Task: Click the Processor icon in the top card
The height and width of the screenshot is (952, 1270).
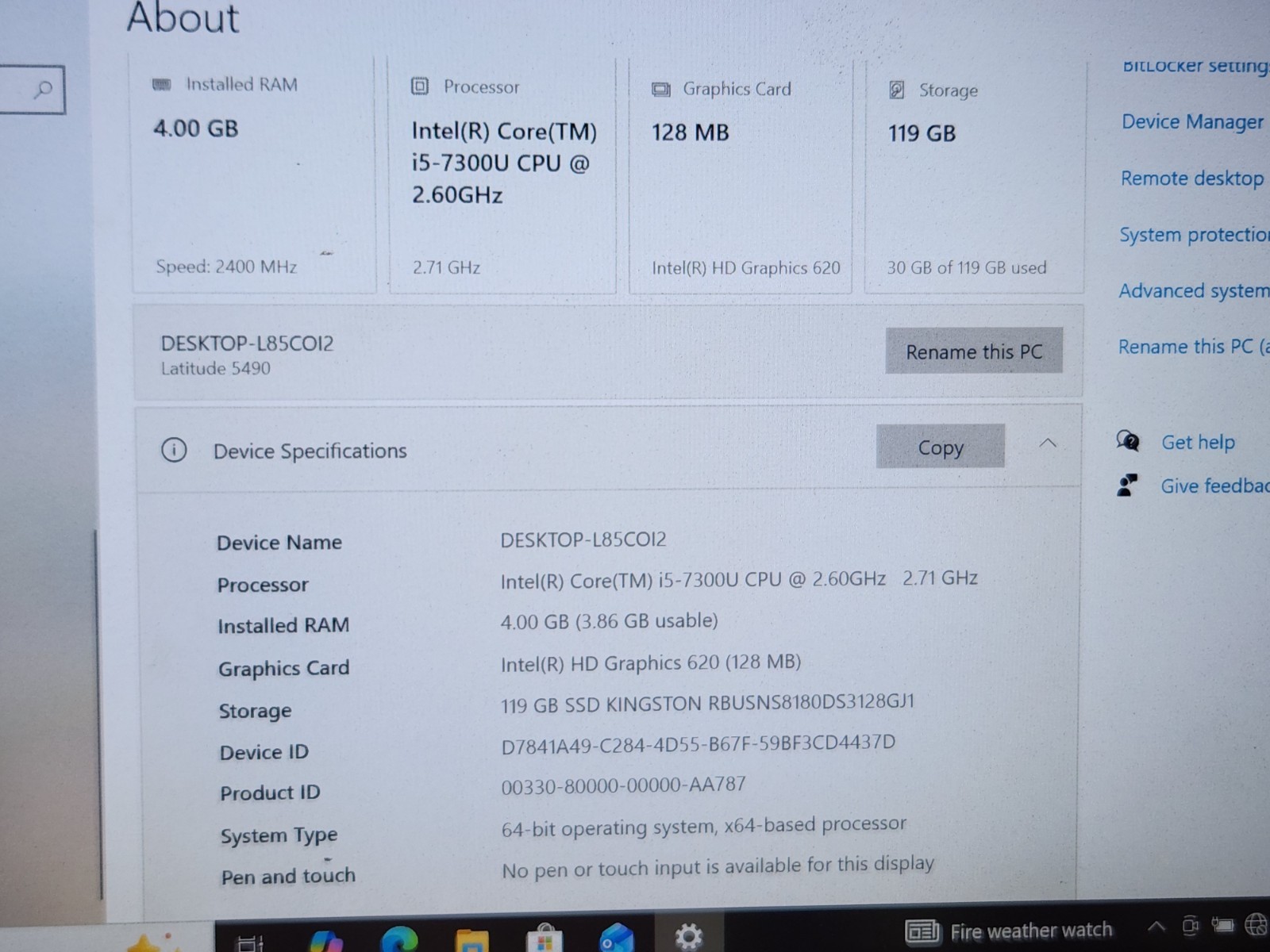Action: [420, 86]
